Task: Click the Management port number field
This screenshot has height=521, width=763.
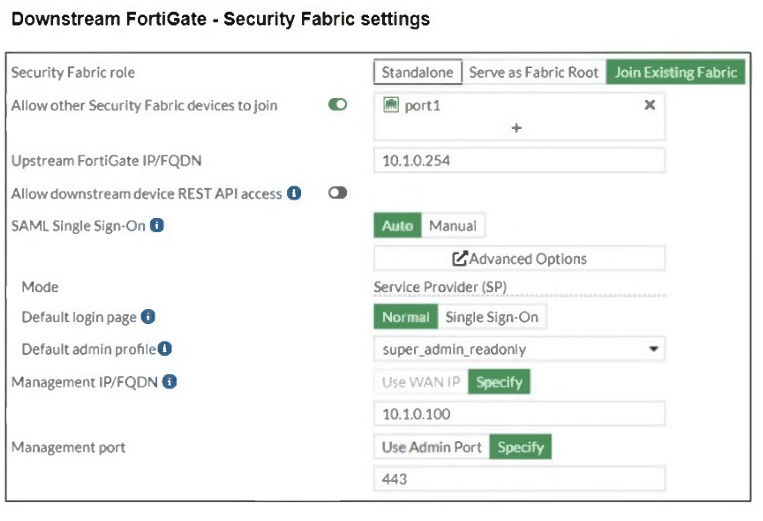Action: [519, 479]
